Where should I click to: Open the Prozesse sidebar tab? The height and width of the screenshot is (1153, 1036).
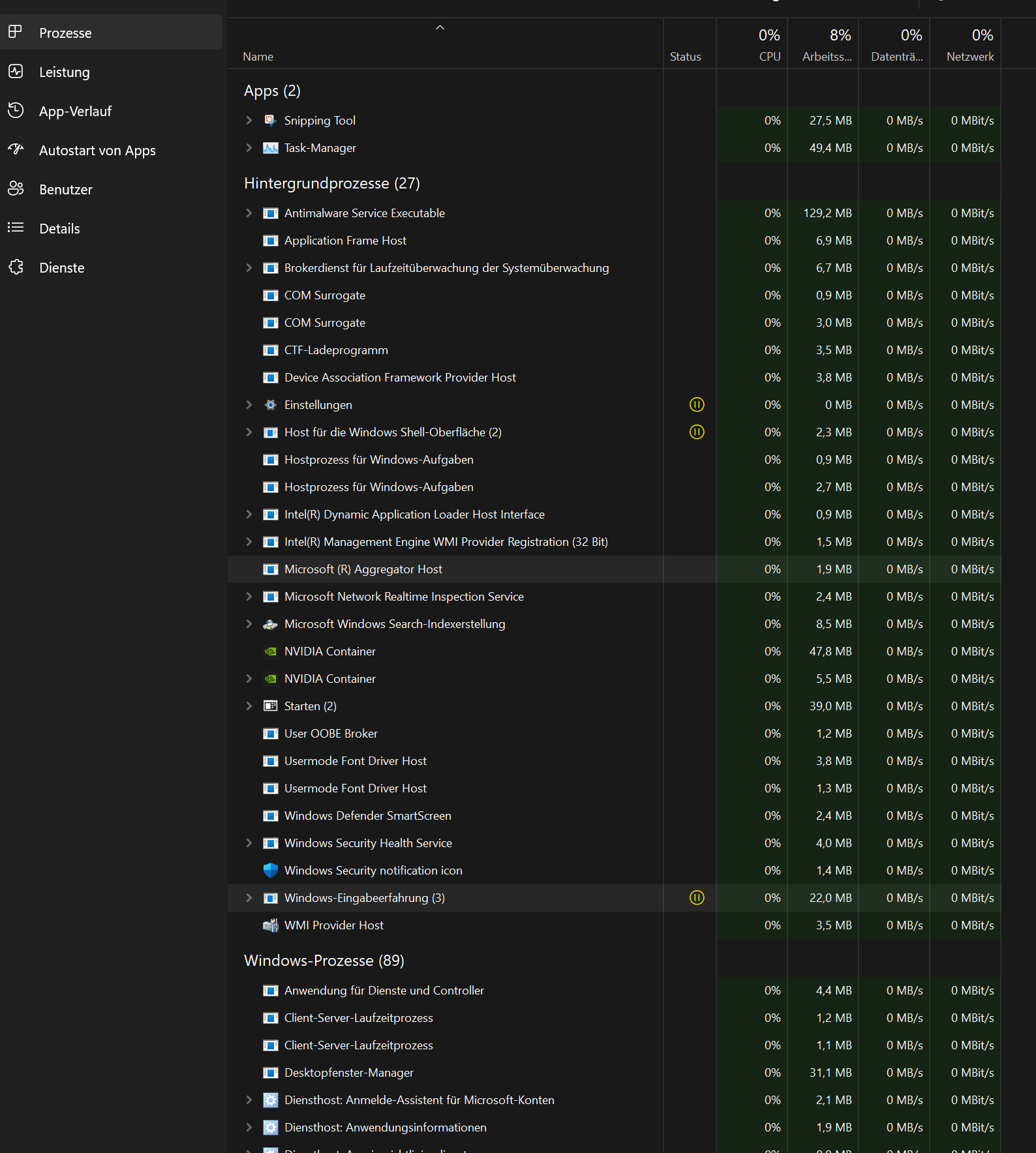click(x=111, y=33)
